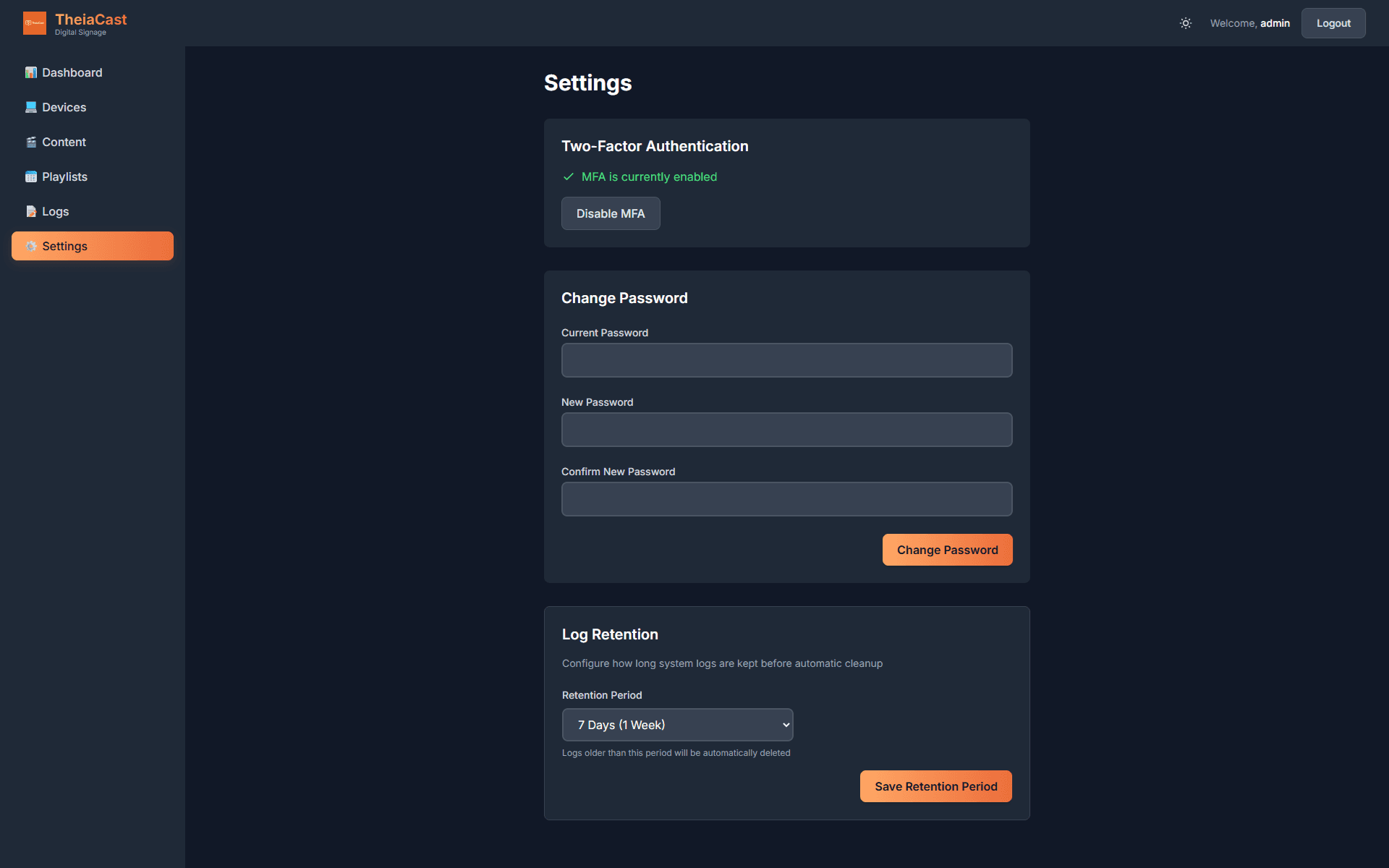Select 7 Days (1 Week) retention option
The image size is (1389, 868).
[677, 724]
